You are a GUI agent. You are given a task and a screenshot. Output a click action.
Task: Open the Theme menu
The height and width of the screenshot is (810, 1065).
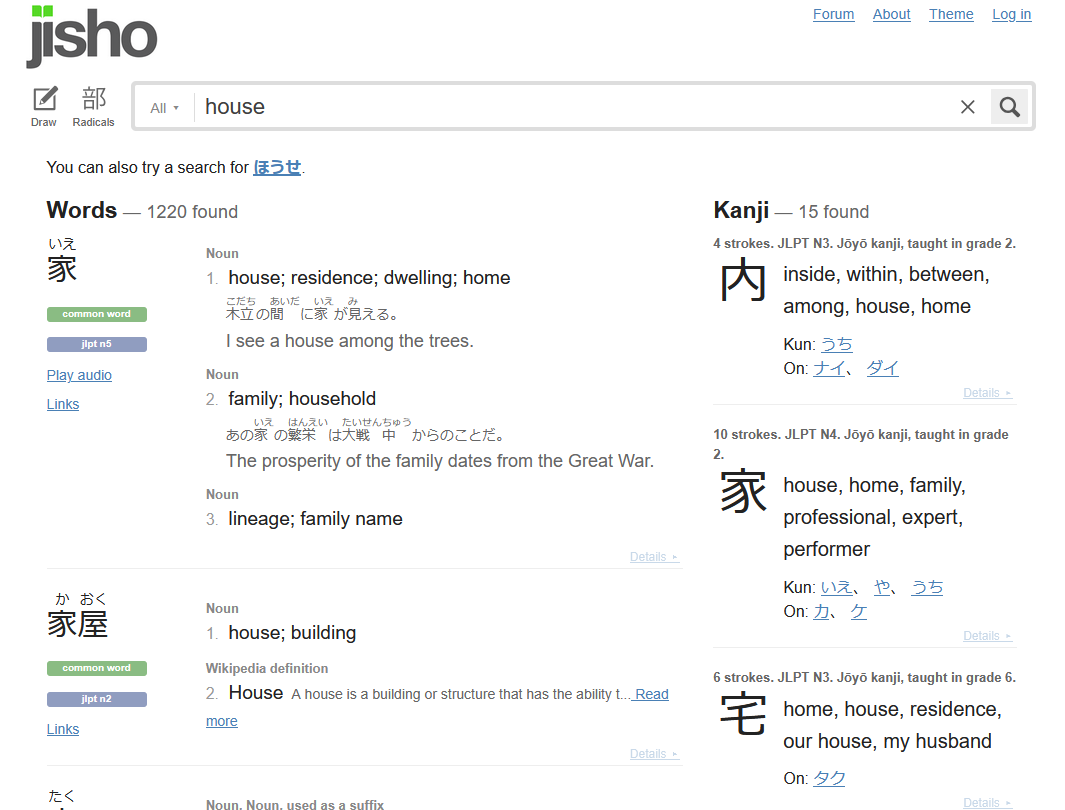(951, 14)
